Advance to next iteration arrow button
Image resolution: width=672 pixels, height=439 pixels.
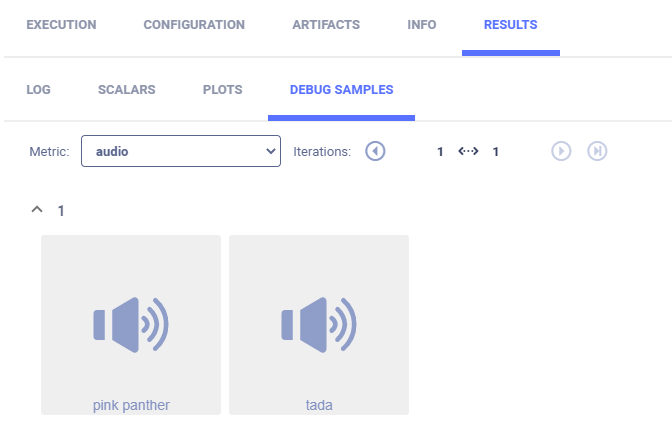click(562, 151)
